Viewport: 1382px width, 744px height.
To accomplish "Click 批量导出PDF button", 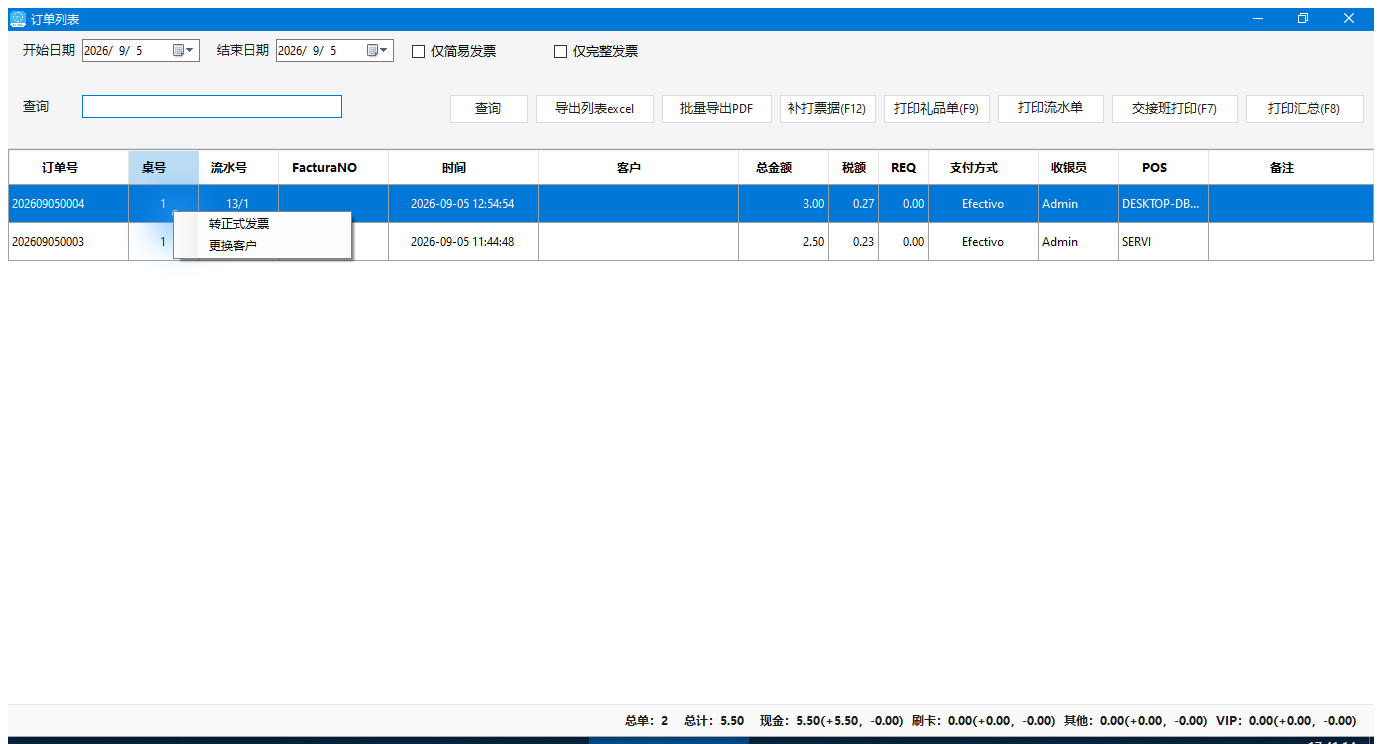I will [716, 108].
